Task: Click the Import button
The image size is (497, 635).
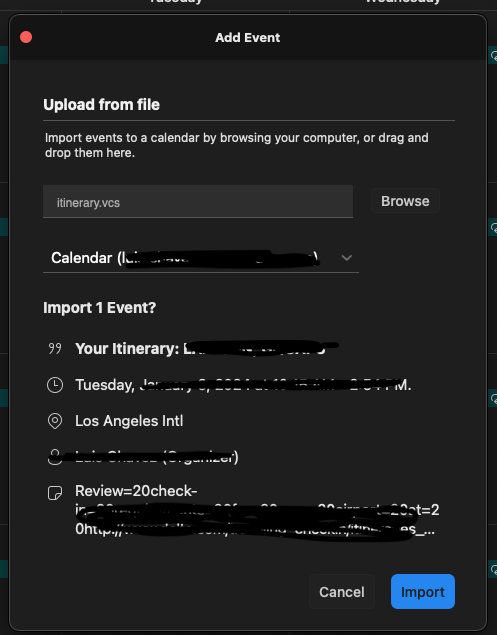Action: [422, 591]
